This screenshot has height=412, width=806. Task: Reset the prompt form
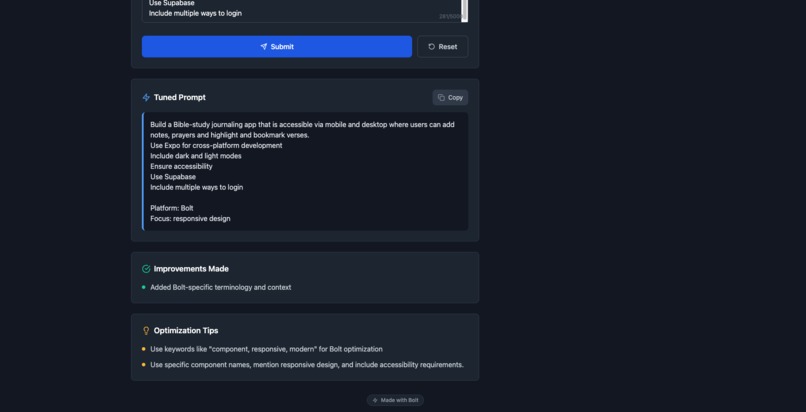pos(443,47)
